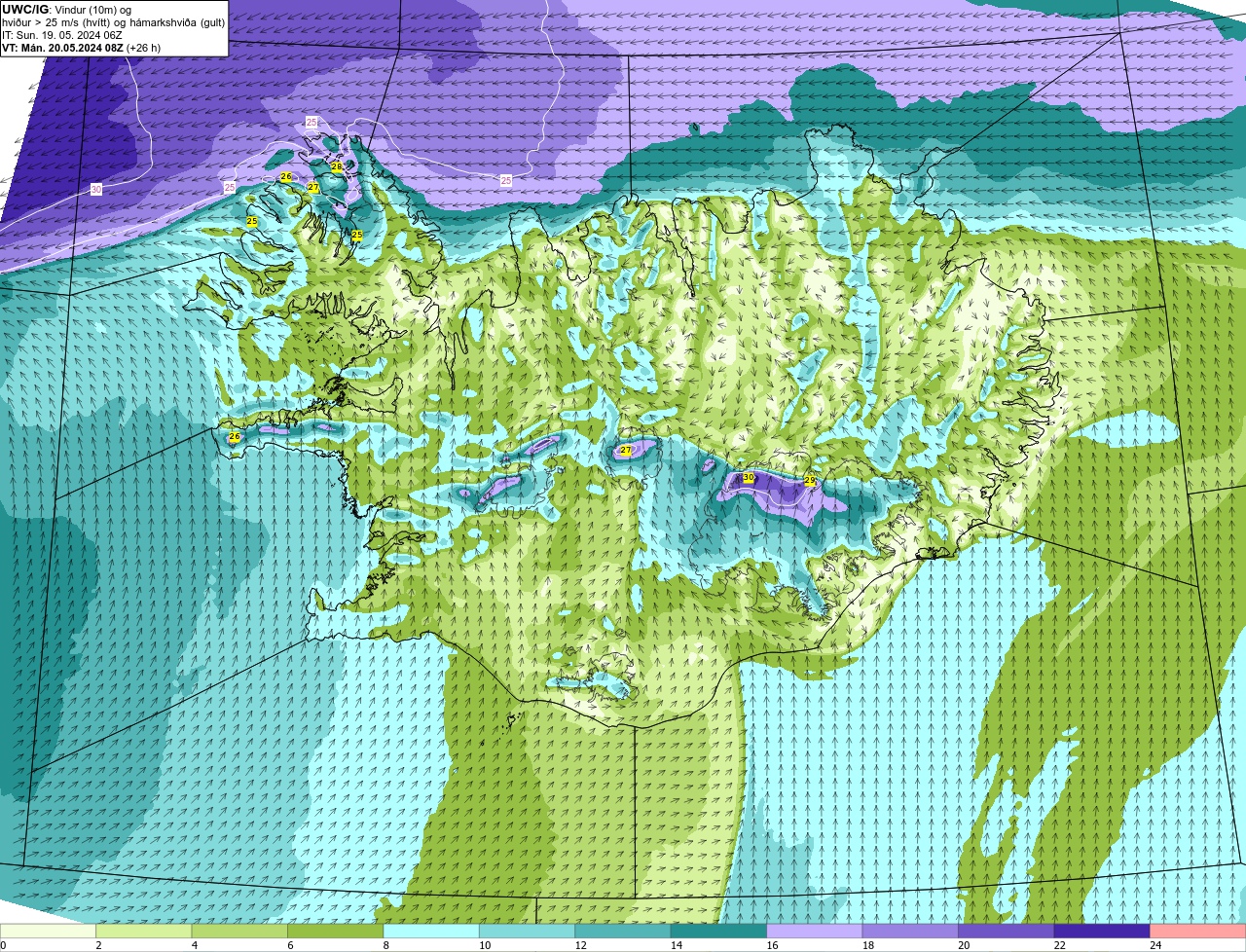Screen dimensions: 1246x952
Task: Click the legend scale label "24"
Action: point(1154,945)
